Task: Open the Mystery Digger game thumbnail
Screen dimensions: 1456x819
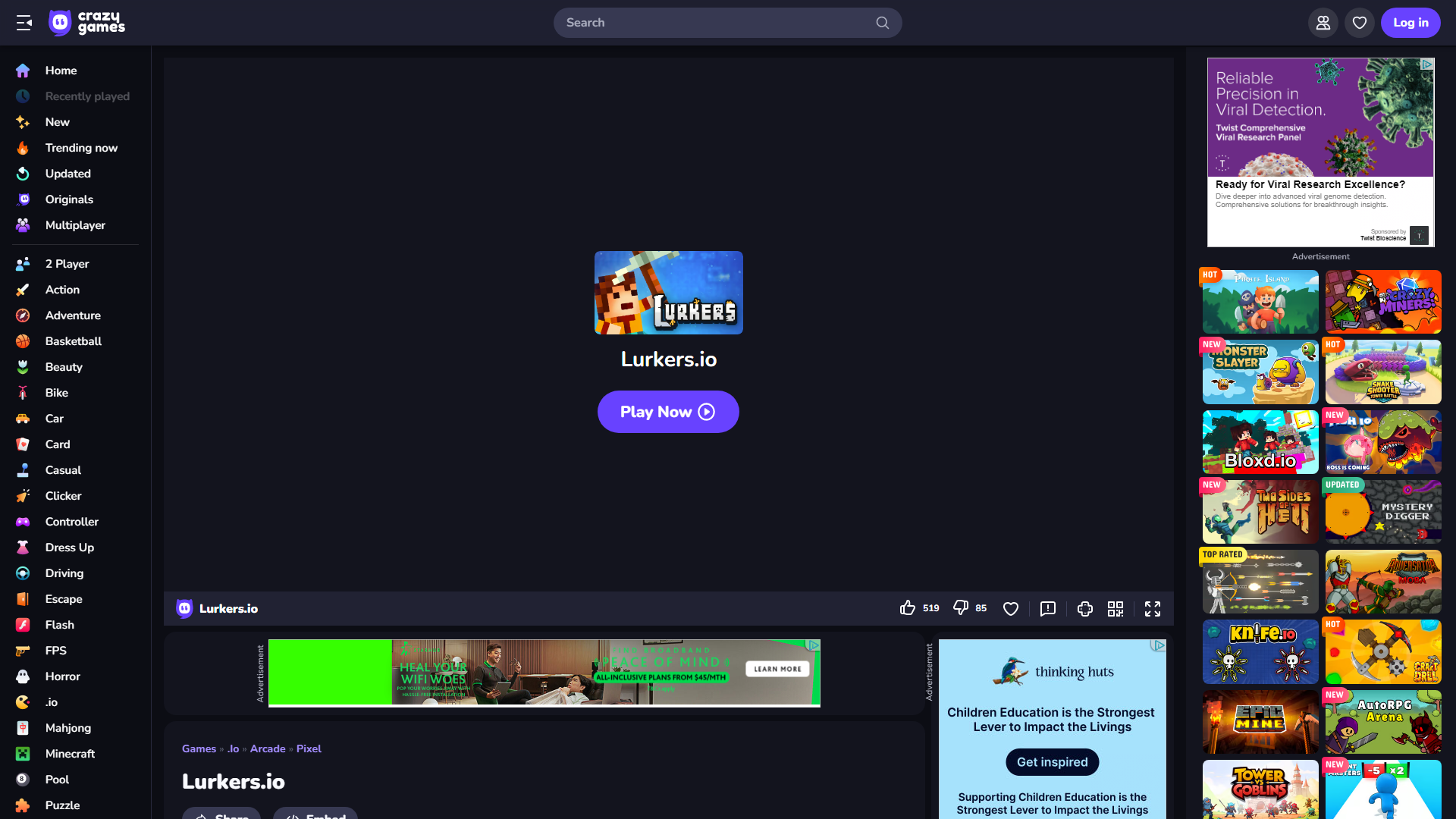Action: 1383,512
